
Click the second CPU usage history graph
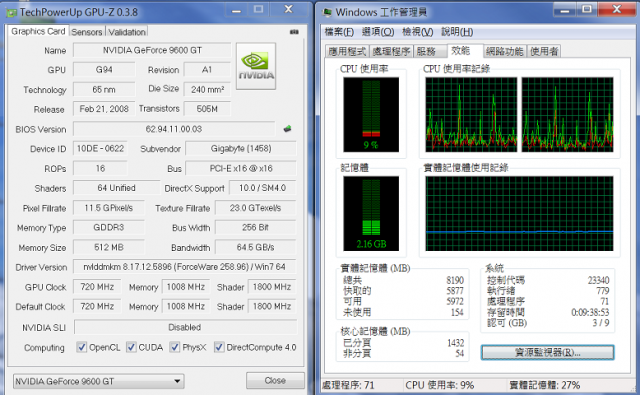click(567, 115)
